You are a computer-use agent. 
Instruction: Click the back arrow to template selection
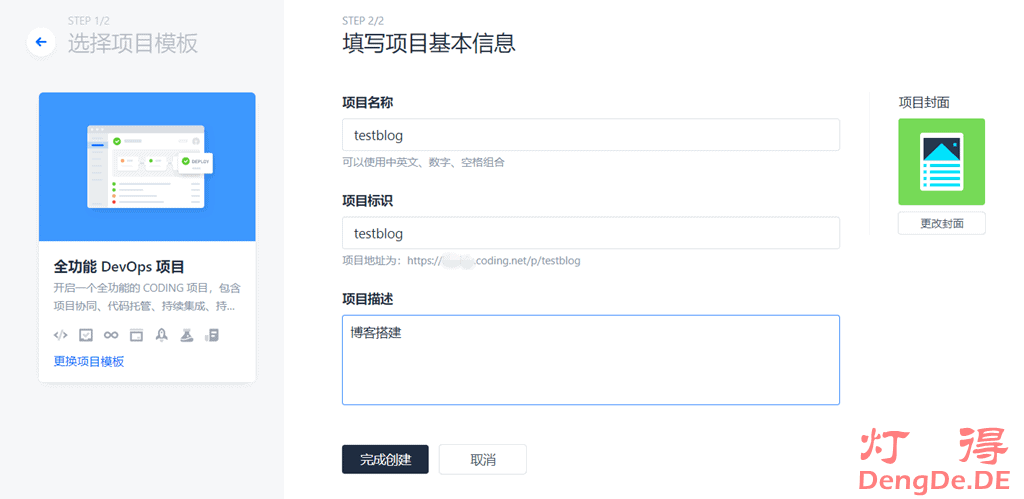[41, 42]
